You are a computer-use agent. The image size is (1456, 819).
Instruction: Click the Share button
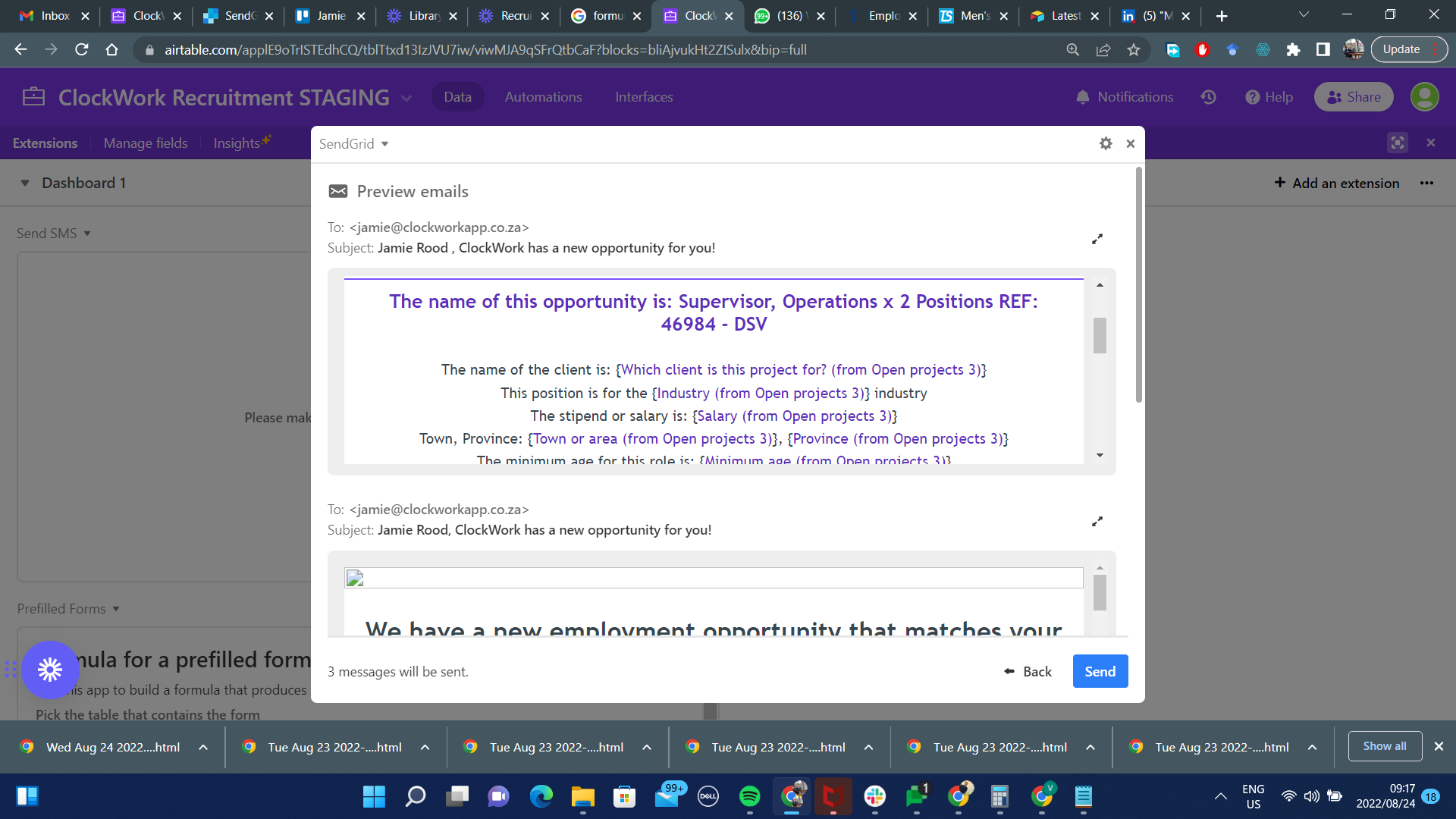coord(1354,97)
